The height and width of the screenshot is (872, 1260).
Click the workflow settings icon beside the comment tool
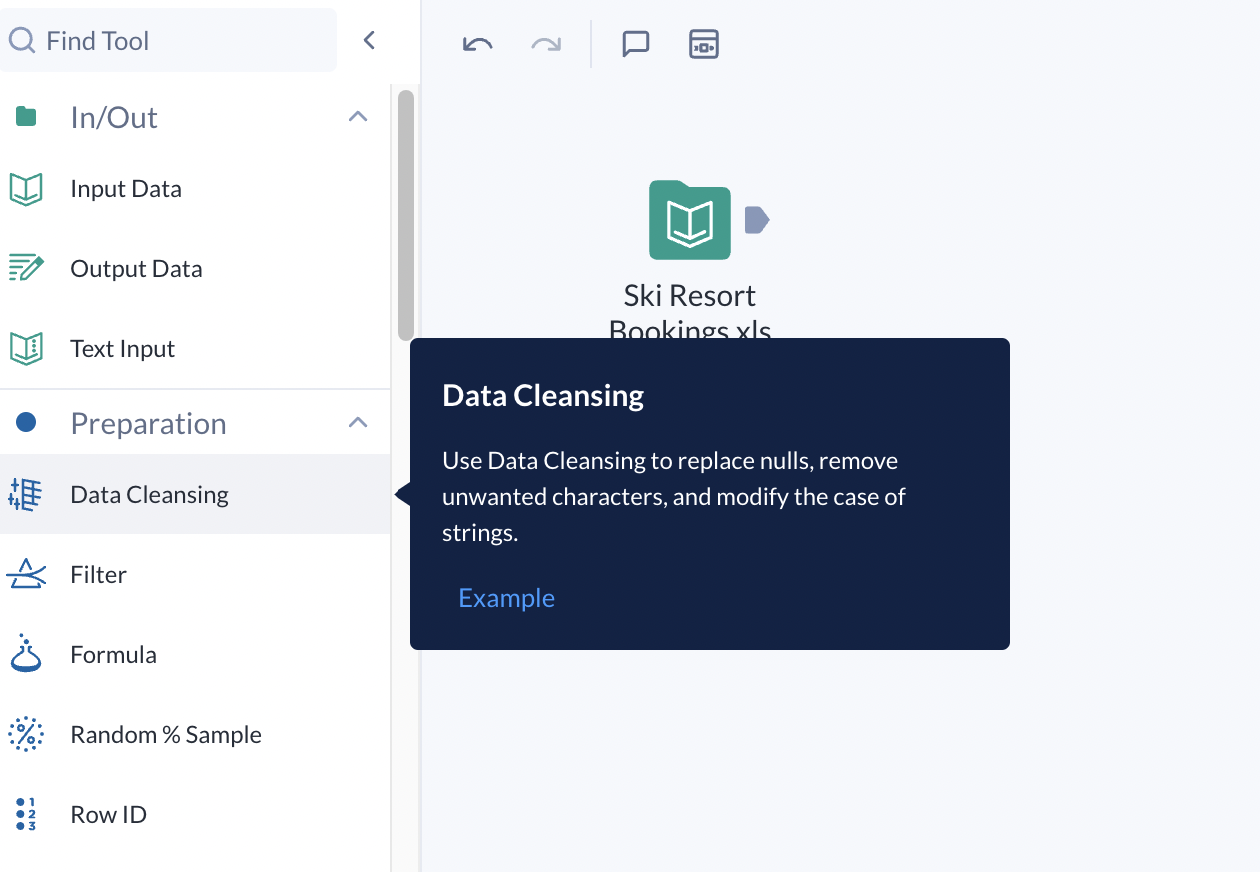(704, 44)
